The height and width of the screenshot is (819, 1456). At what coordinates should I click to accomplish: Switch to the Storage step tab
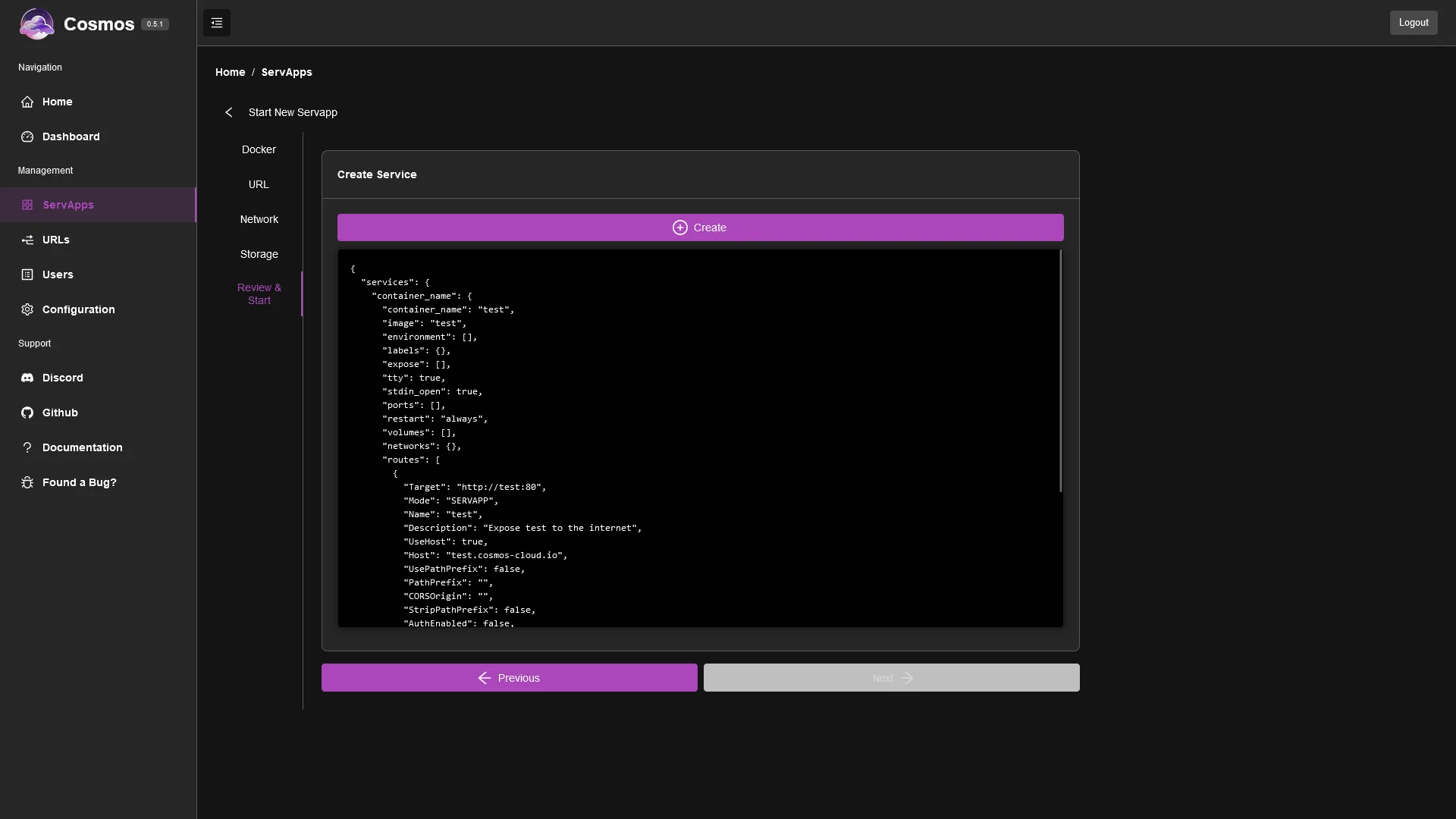(x=259, y=254)
